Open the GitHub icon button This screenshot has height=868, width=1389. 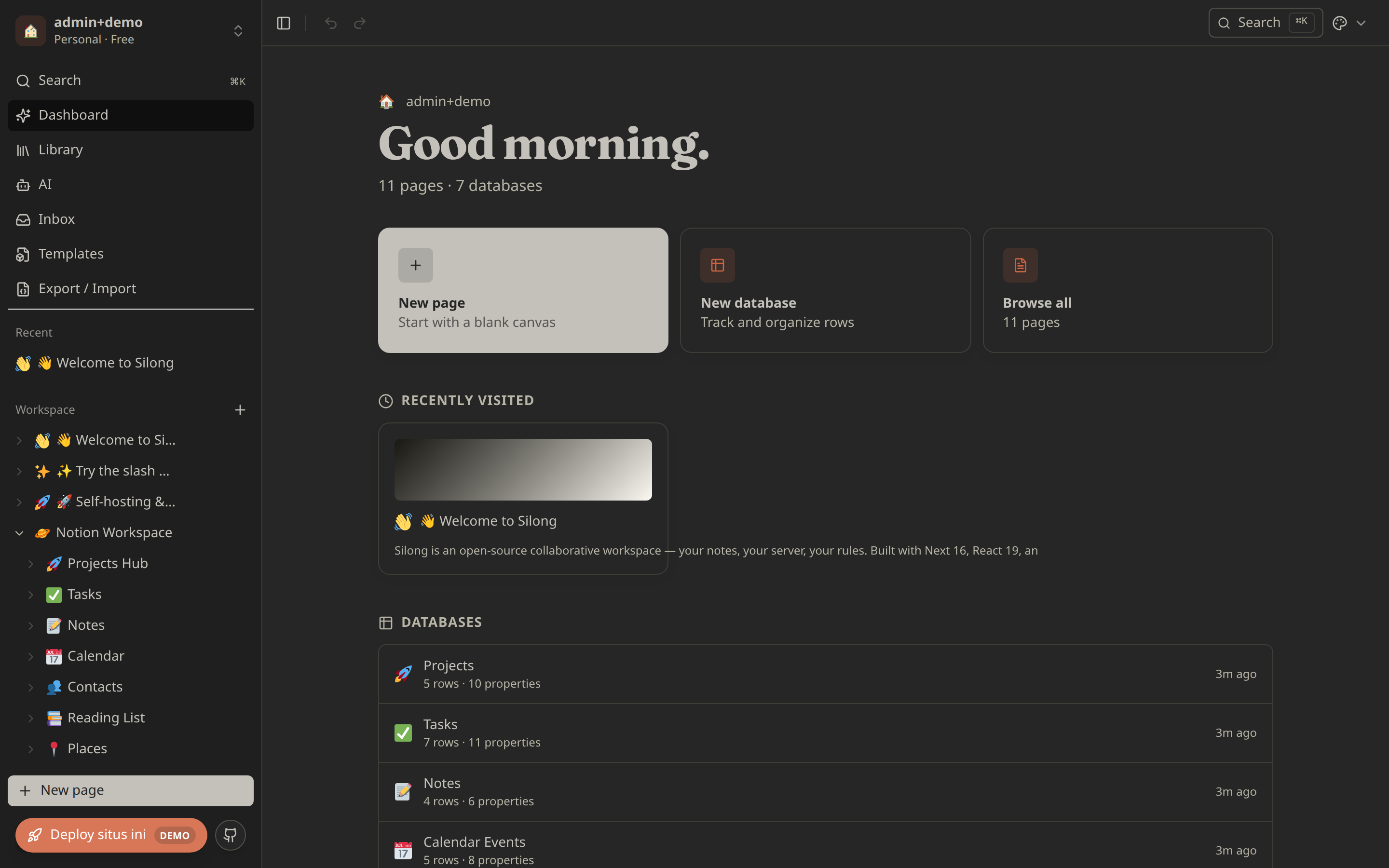point(231,835)
